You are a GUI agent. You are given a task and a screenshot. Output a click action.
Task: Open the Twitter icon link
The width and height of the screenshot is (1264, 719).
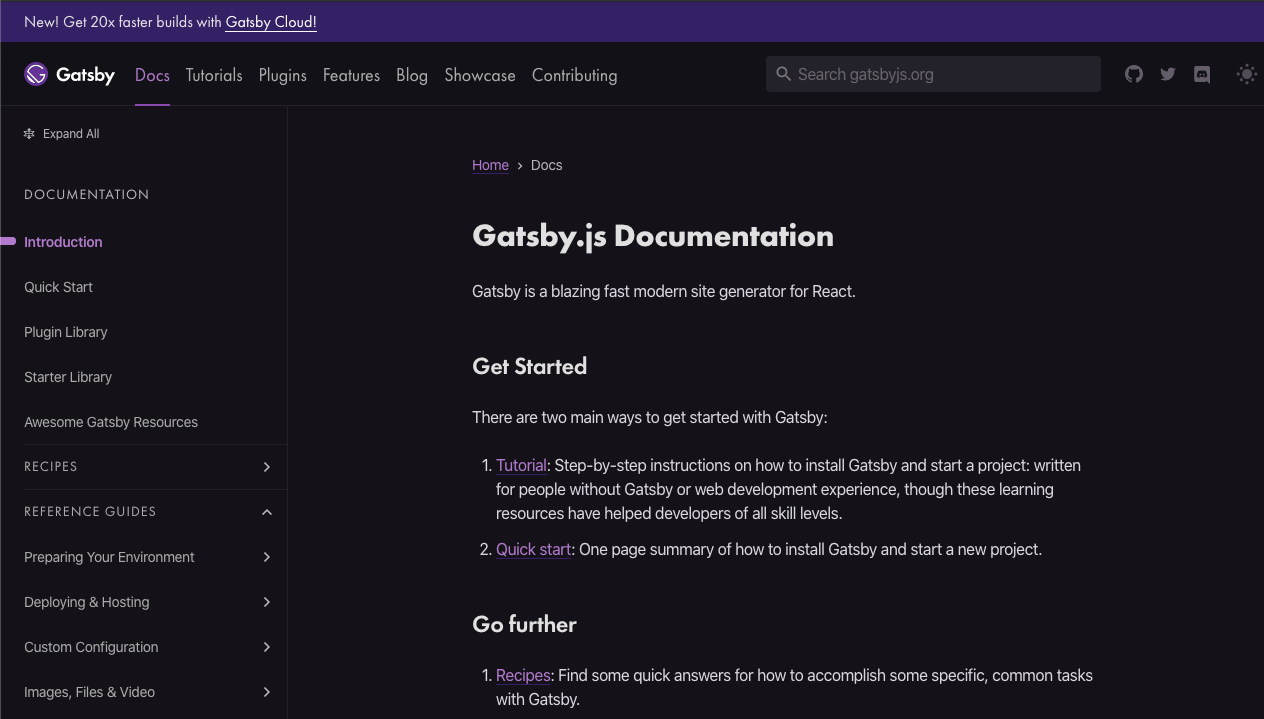point(1168,74)
